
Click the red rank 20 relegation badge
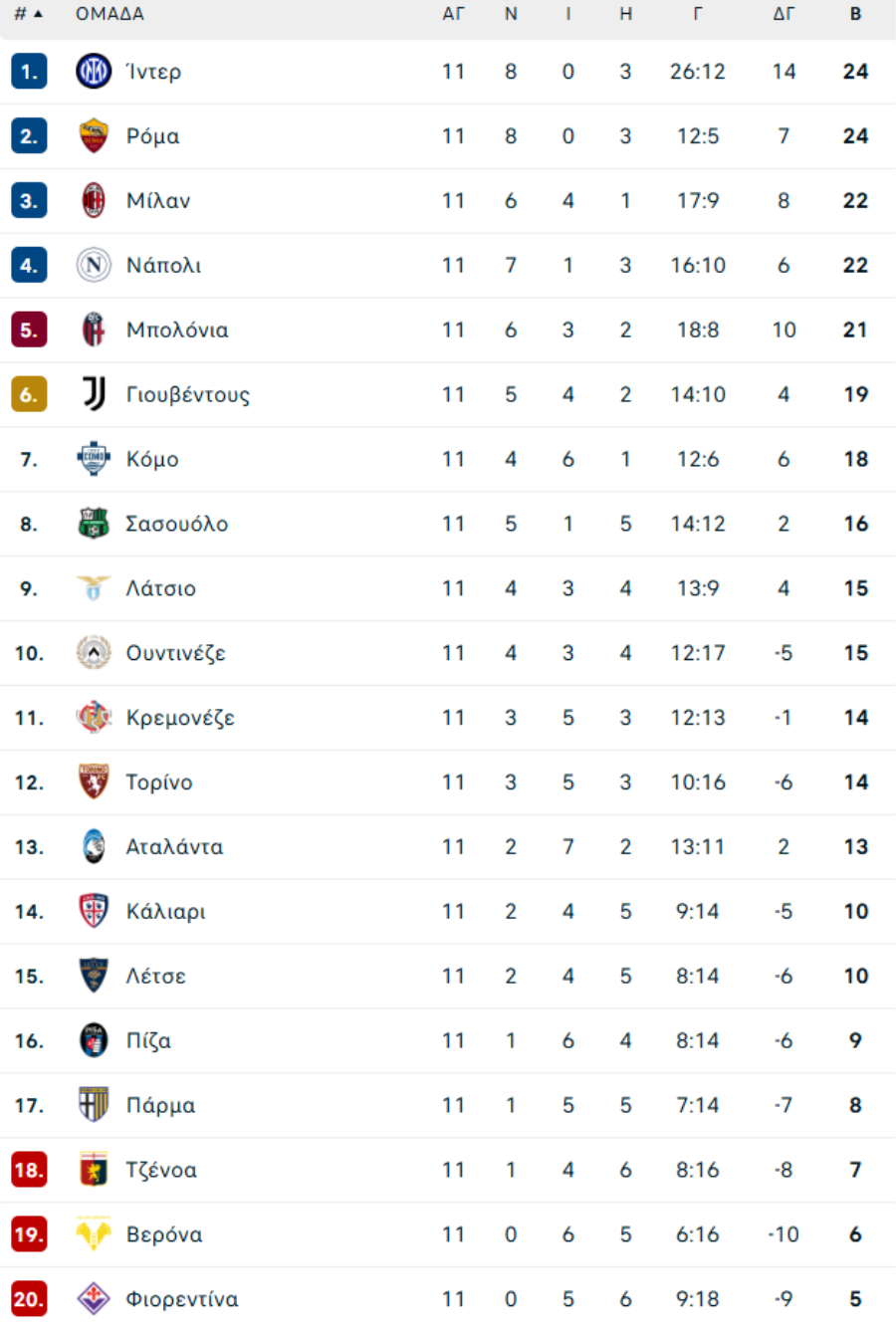point(29,1299)
